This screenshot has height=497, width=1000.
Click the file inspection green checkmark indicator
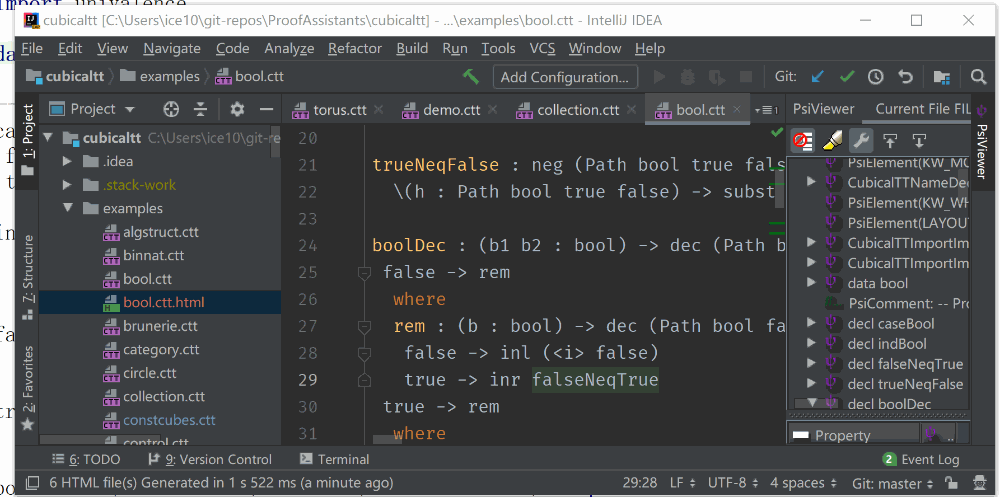[x=776, y=131]
